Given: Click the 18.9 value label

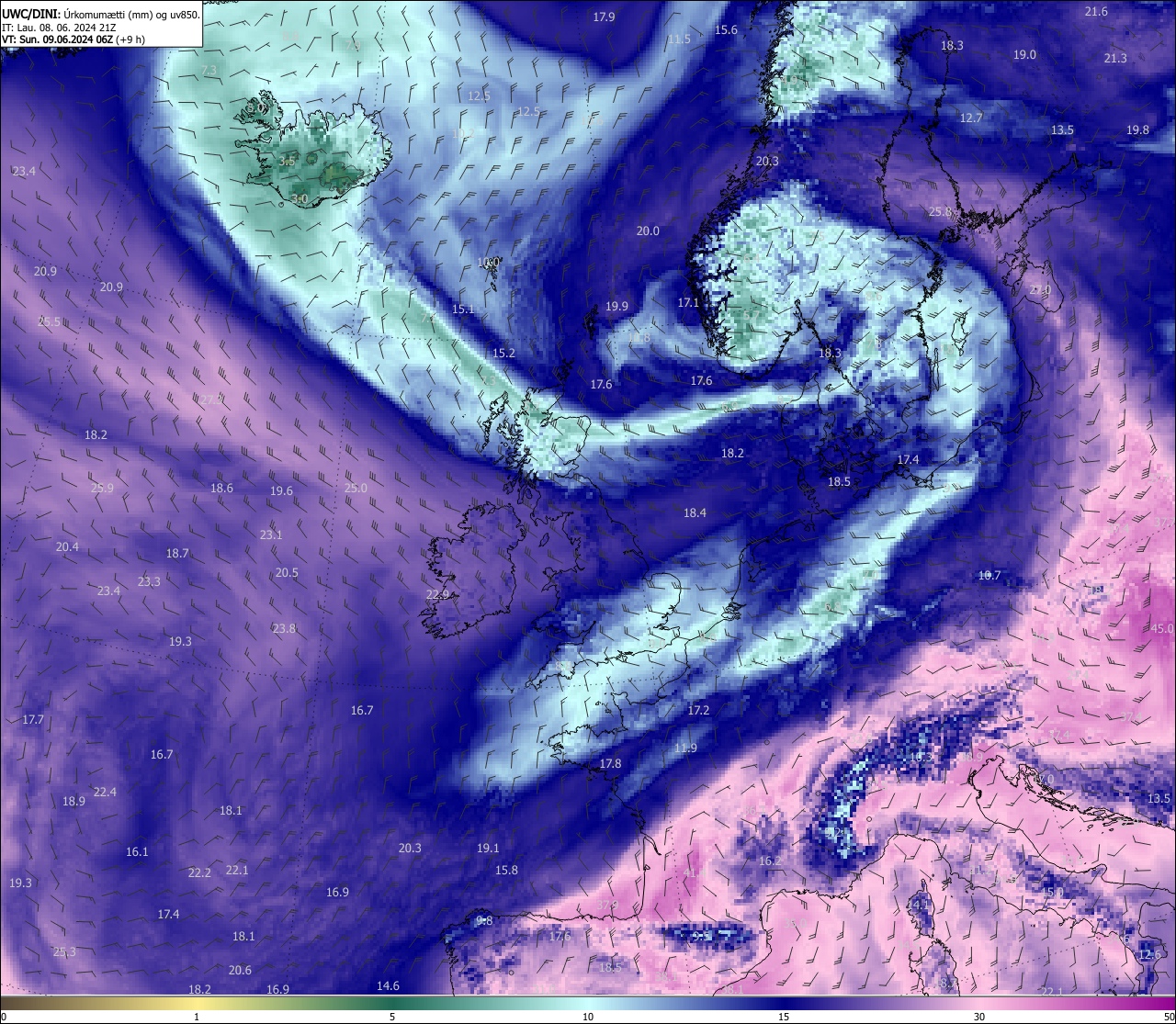Looking at the screenshot, I should (73, 802).
